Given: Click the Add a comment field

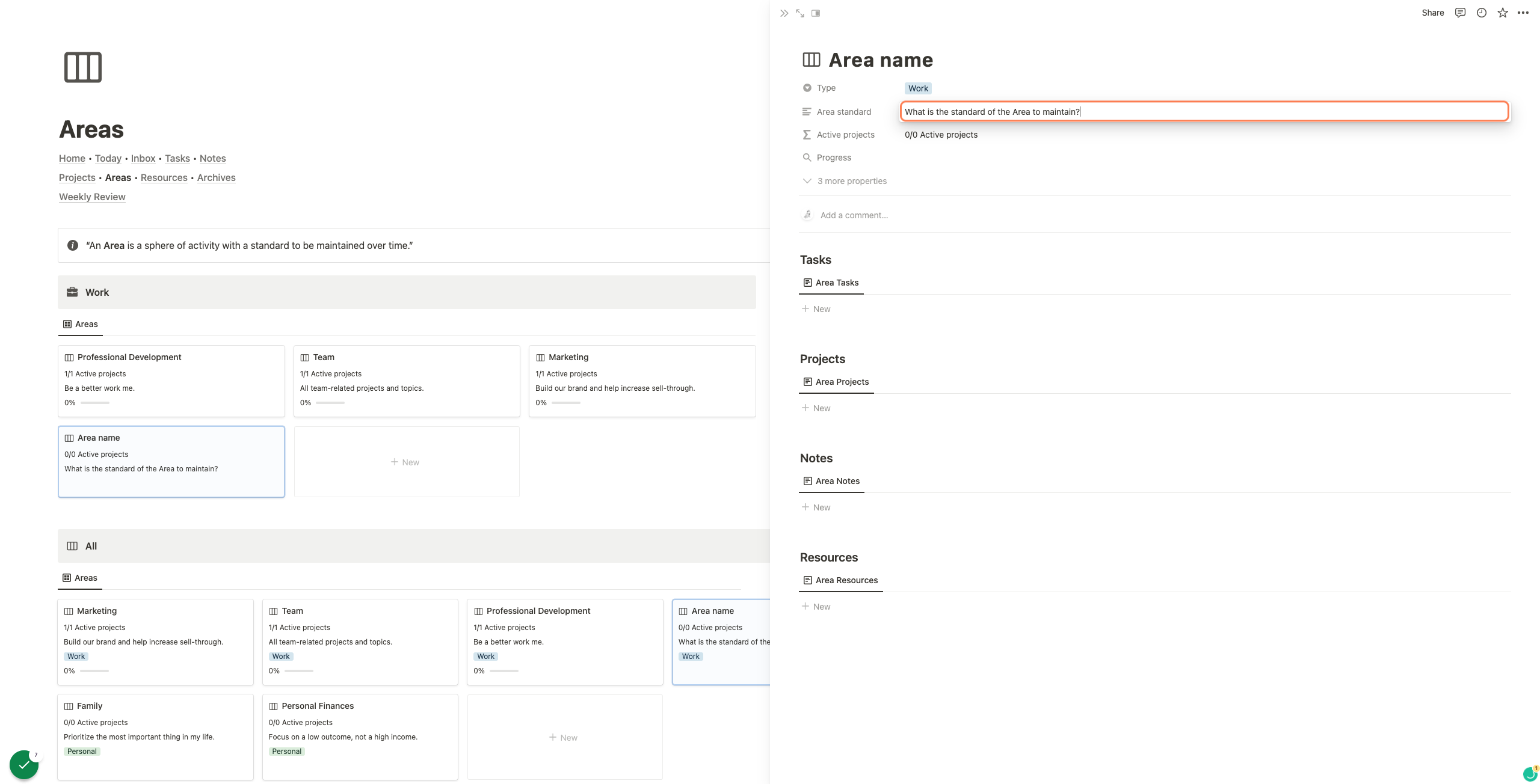Looking at the screenshot, I should [x=854, y=215].
